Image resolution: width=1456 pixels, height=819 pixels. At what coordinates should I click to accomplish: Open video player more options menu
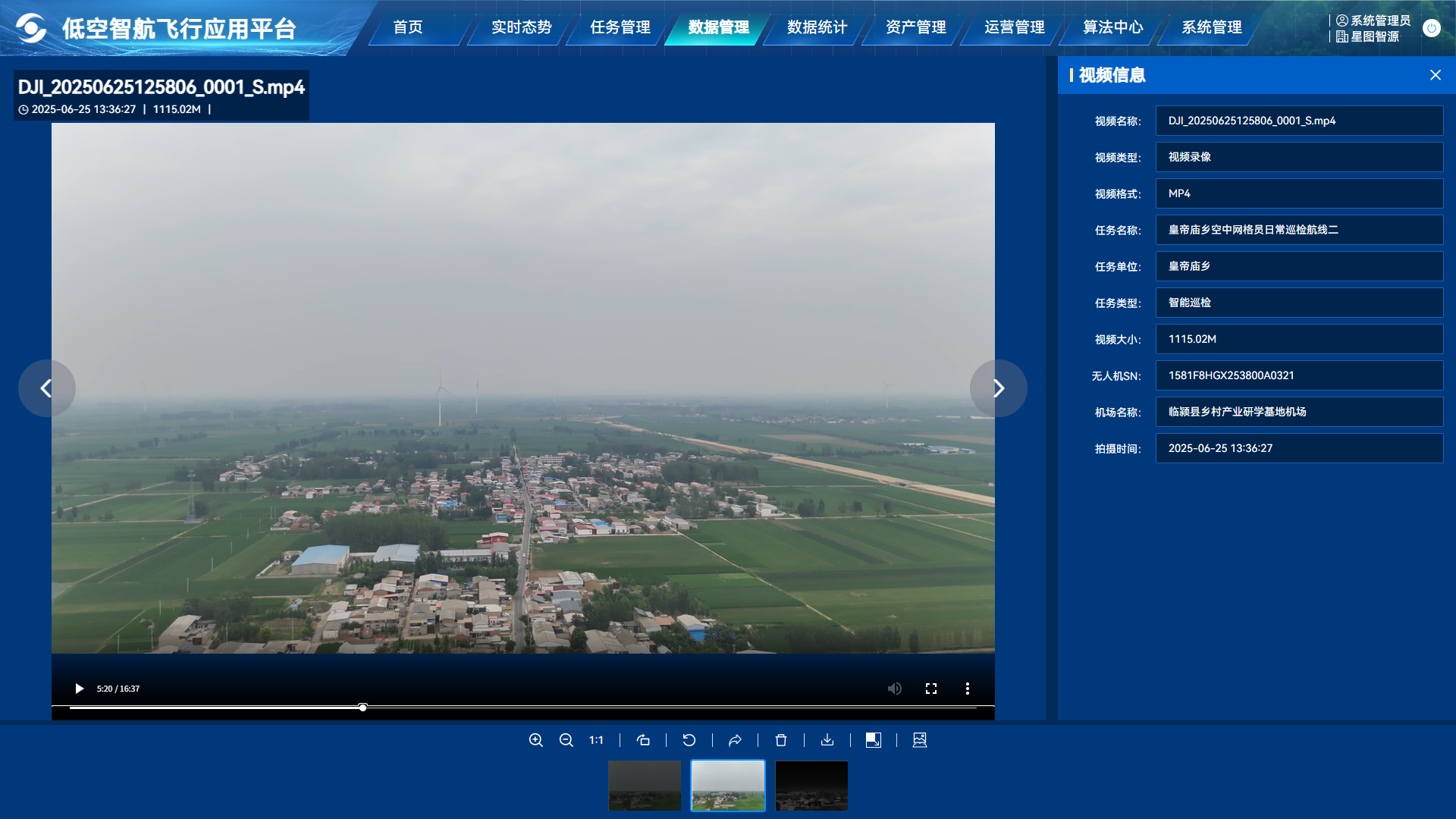[x=968, y=689]
